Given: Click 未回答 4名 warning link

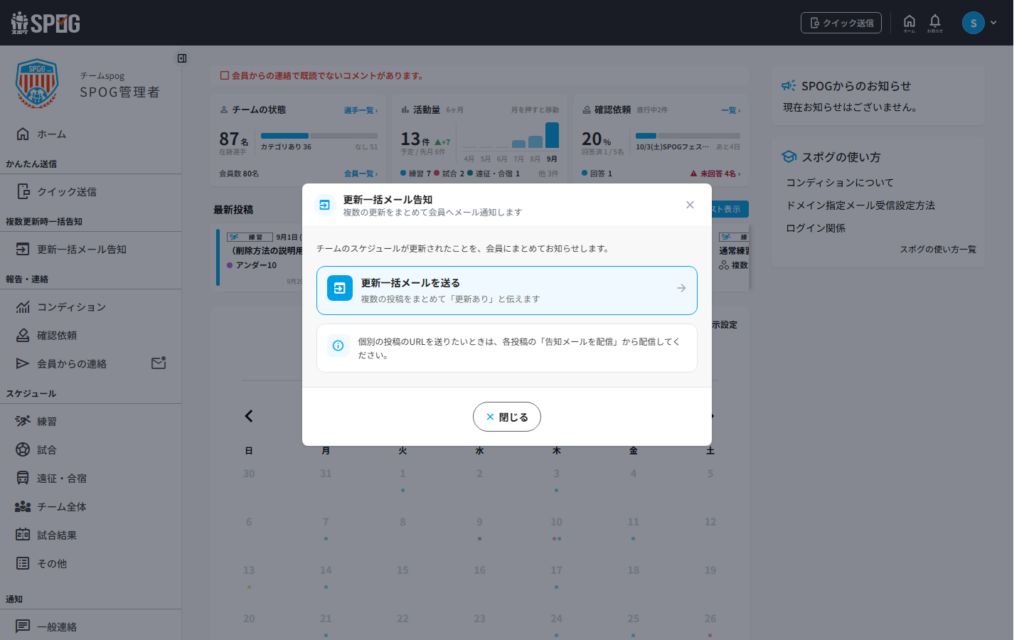Looking at the screenshot, I should coord(715,174).
